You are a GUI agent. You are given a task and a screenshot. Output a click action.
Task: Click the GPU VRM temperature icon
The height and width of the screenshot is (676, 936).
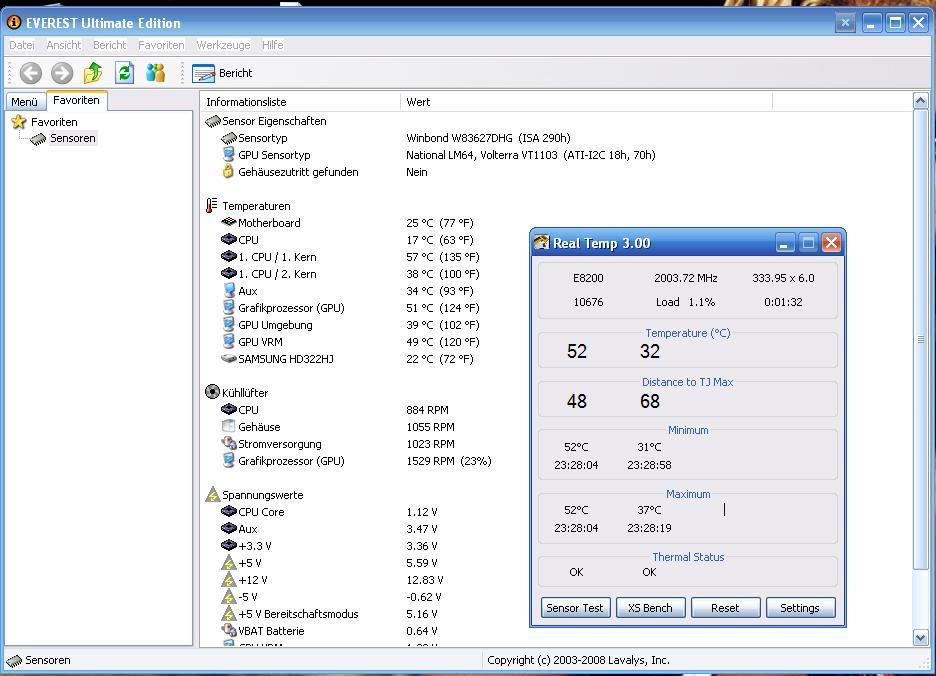click(228, 342)
